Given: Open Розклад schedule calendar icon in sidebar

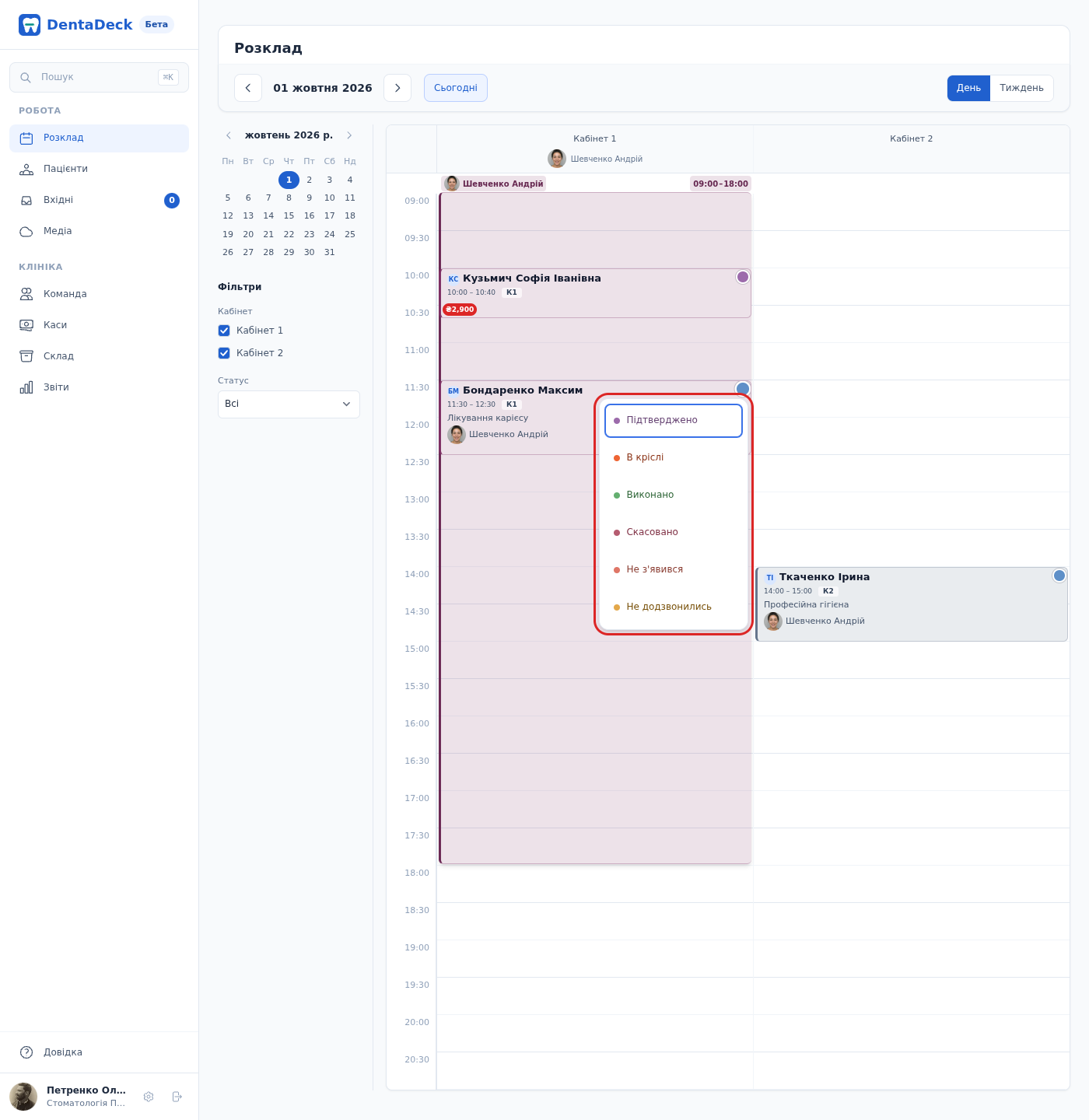Looking at the screenshot, I should 26,138.
